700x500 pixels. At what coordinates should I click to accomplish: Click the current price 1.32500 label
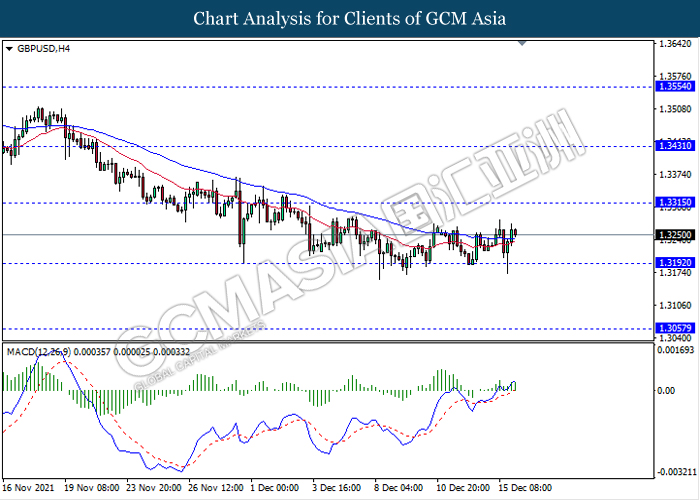(675, 235)
